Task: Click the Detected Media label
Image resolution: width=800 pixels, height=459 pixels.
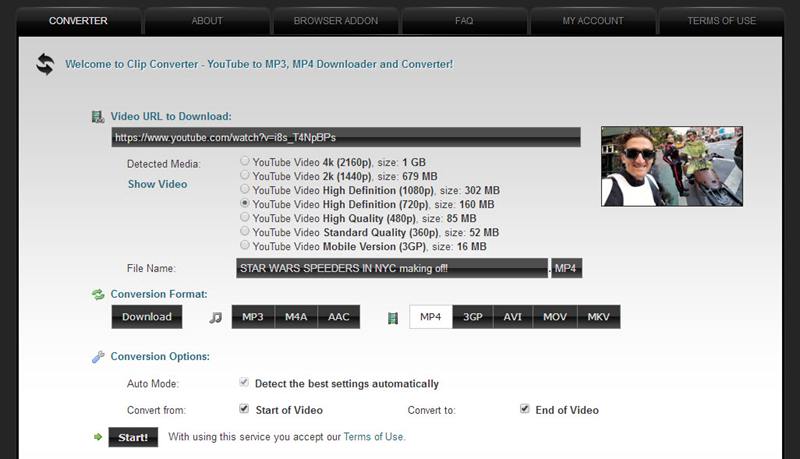Action: pos(164,164)
